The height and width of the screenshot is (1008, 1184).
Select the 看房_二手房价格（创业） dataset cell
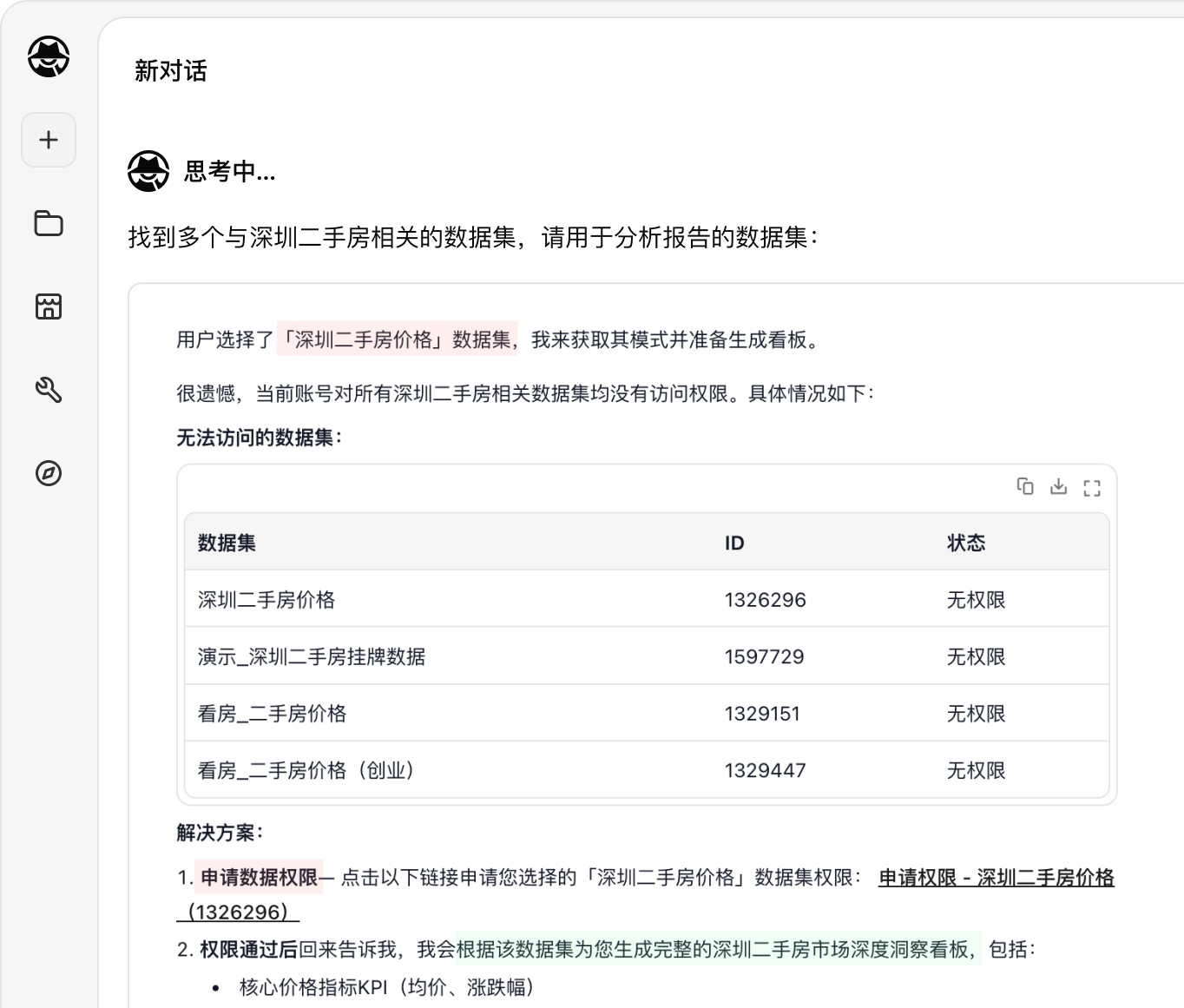click(x=307, y=770)
